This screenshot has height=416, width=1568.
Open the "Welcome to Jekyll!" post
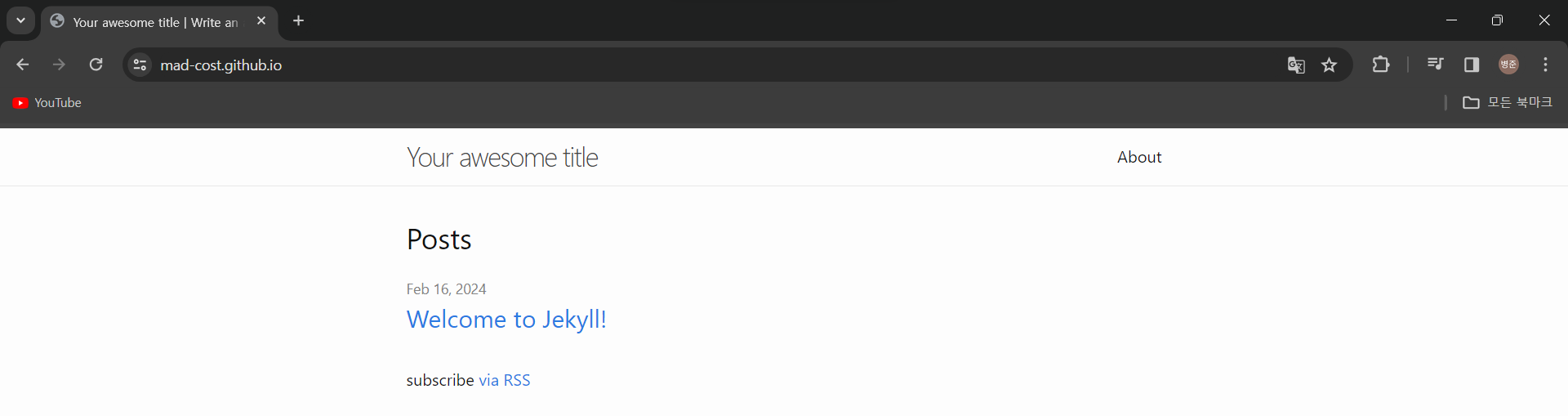click(506, 319)
